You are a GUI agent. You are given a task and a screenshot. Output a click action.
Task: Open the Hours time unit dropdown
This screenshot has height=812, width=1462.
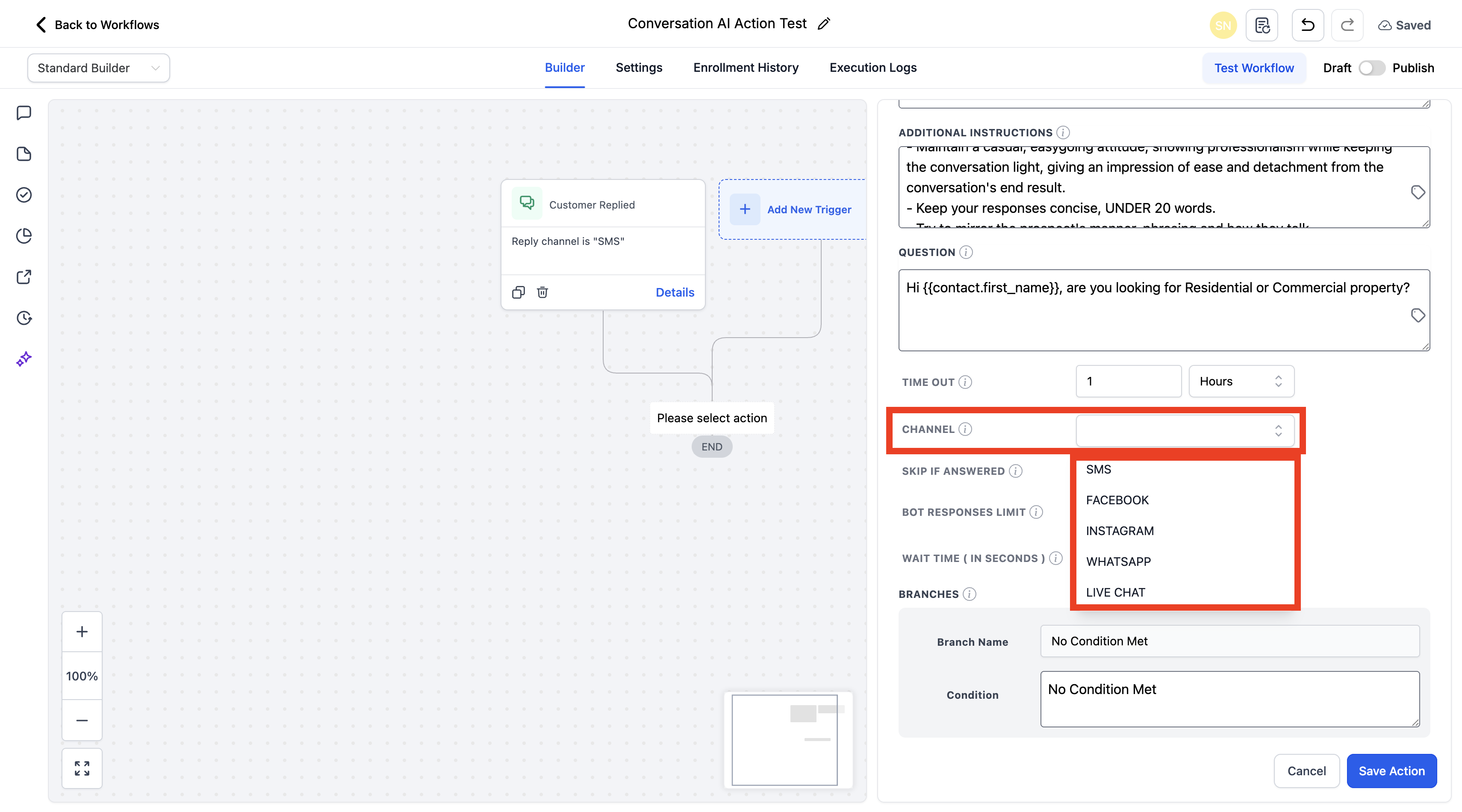[1241, 381]
